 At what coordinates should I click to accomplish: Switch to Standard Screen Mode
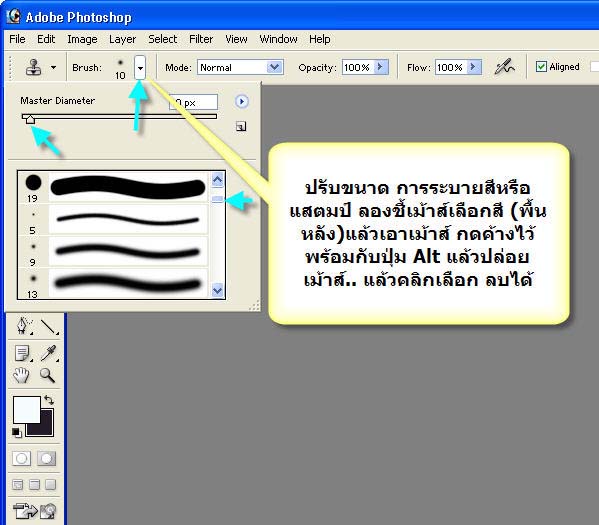click(x=18, y=485)
